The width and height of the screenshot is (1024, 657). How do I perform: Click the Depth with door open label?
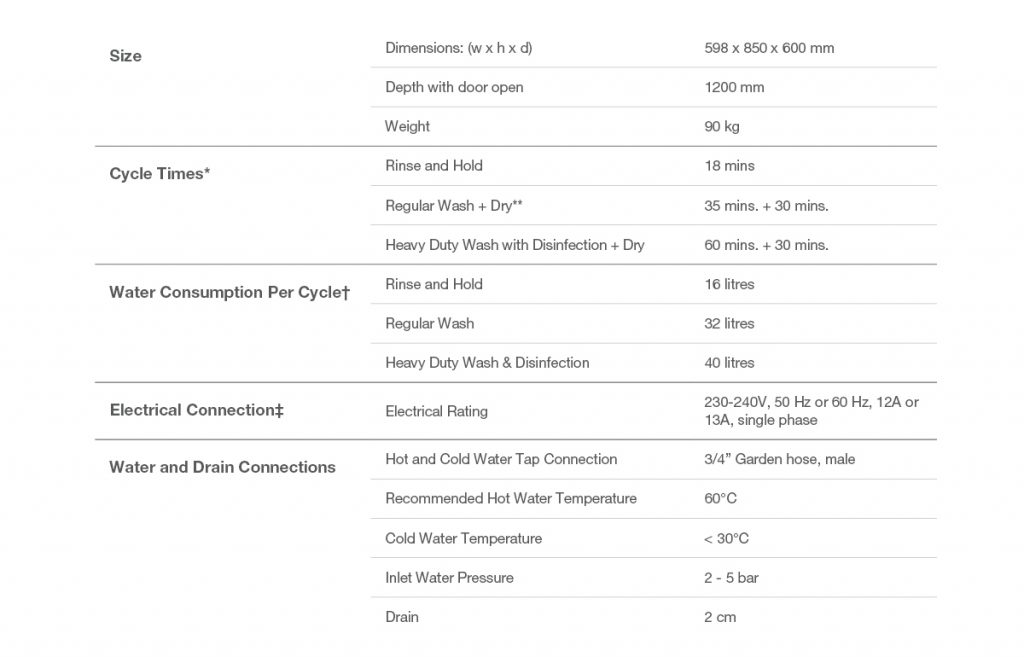454,87
